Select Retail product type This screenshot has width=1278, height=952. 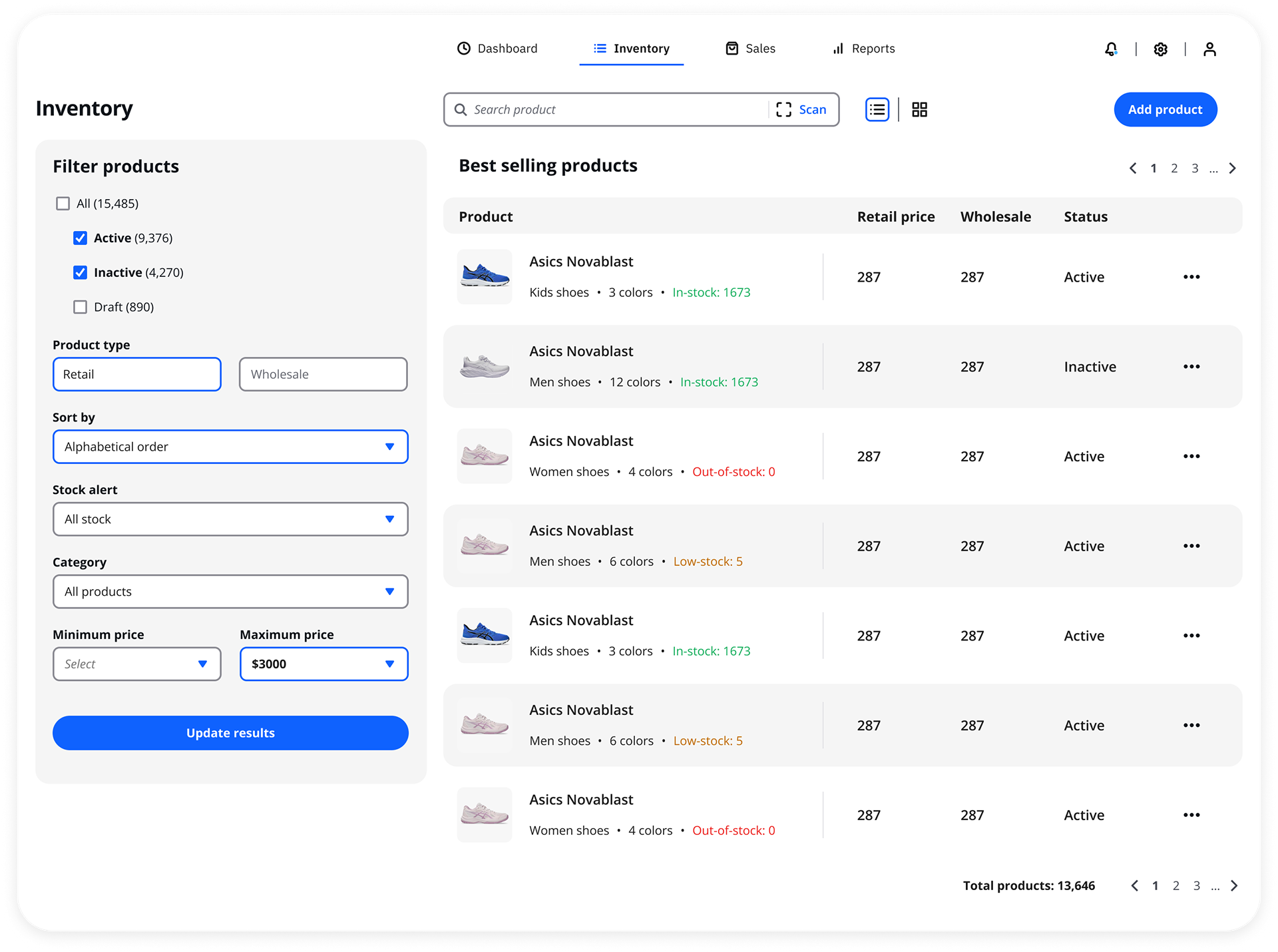[x=137, y=374]
